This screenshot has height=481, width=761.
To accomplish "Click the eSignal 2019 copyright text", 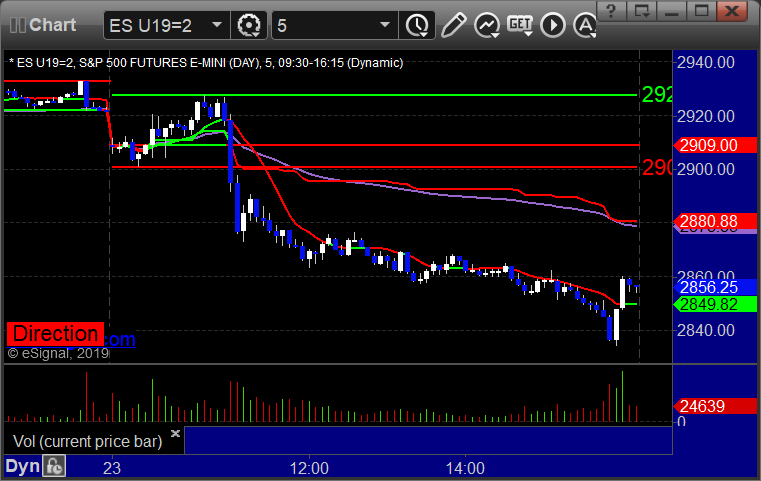I will [58, 353].
